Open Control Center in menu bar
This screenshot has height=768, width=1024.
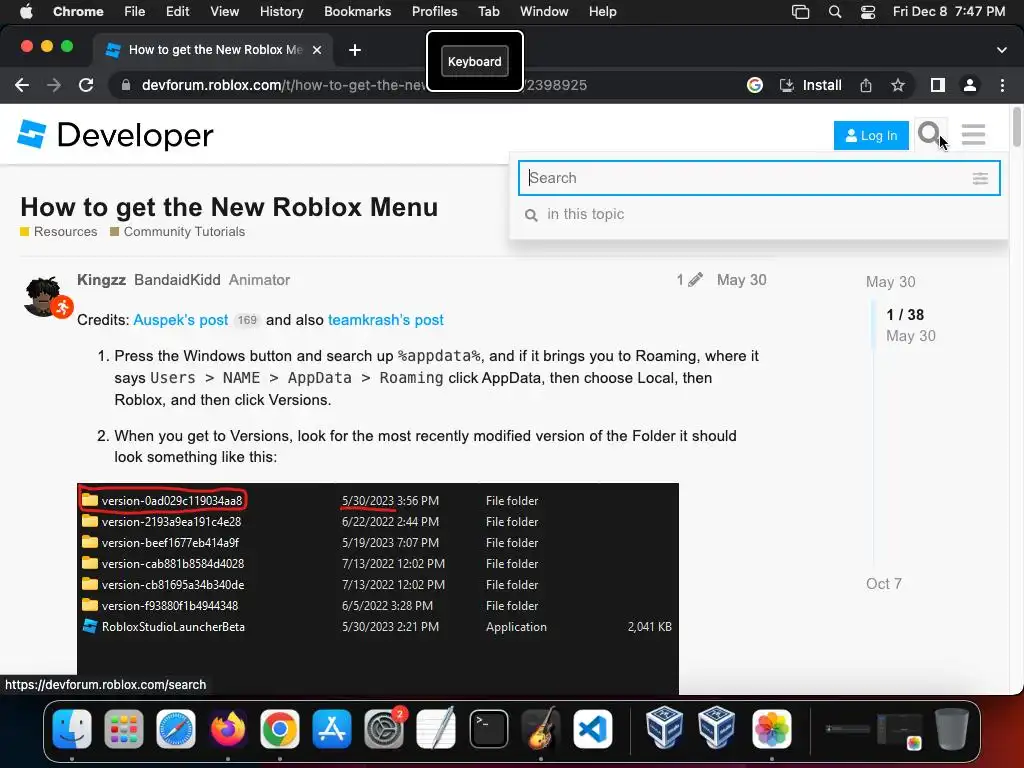click(x=867, y=12)
